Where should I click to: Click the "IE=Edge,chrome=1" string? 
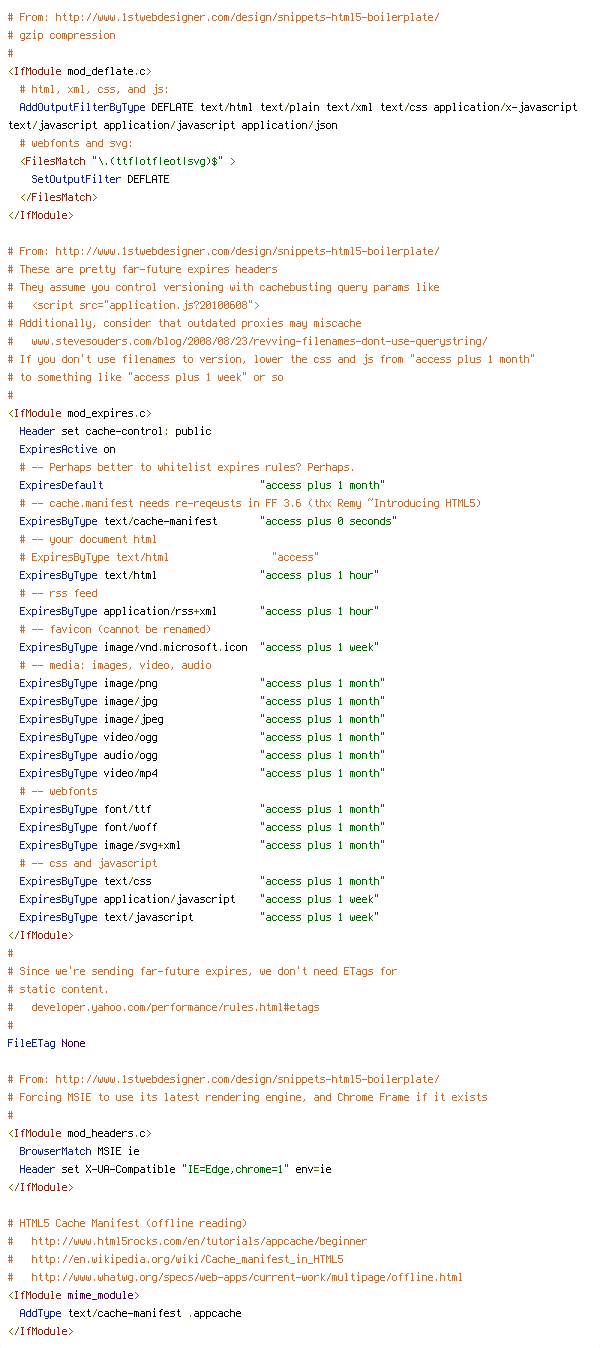235,1169
